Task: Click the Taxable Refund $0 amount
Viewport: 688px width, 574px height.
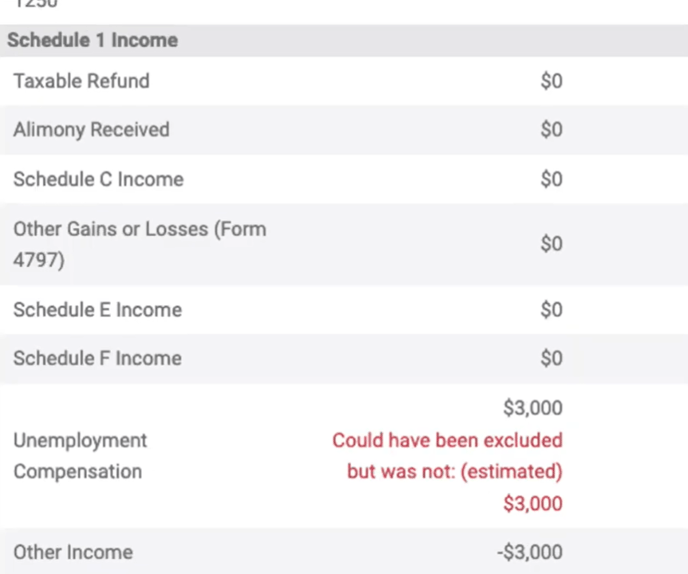Action: coord(552,81)
